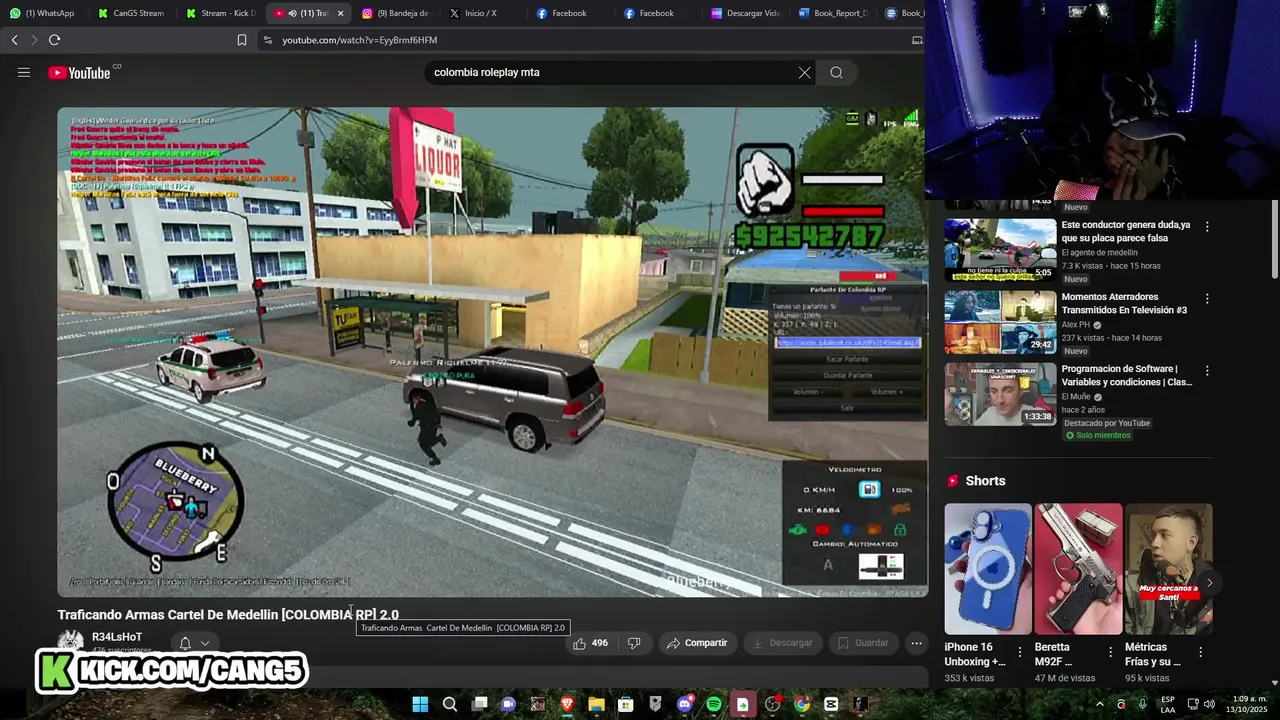The image size is (1280, 720).
Task: Click the browser address bar URL
Action: coord(359,40)
